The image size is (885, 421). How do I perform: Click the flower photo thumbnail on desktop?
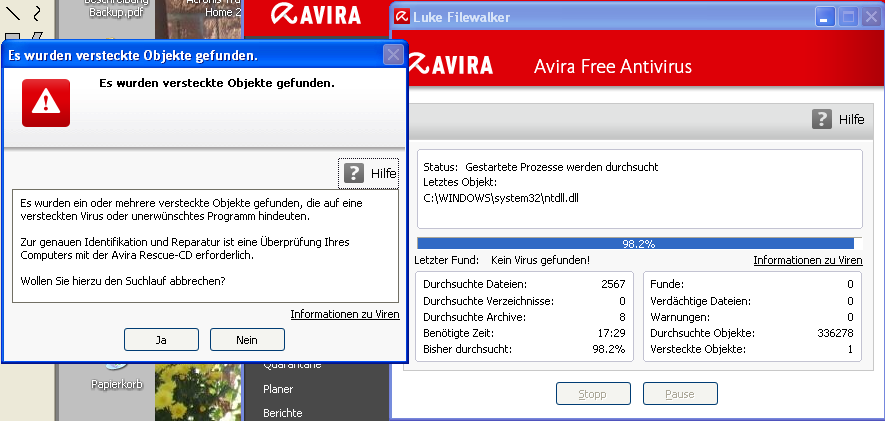pos(198,393)
